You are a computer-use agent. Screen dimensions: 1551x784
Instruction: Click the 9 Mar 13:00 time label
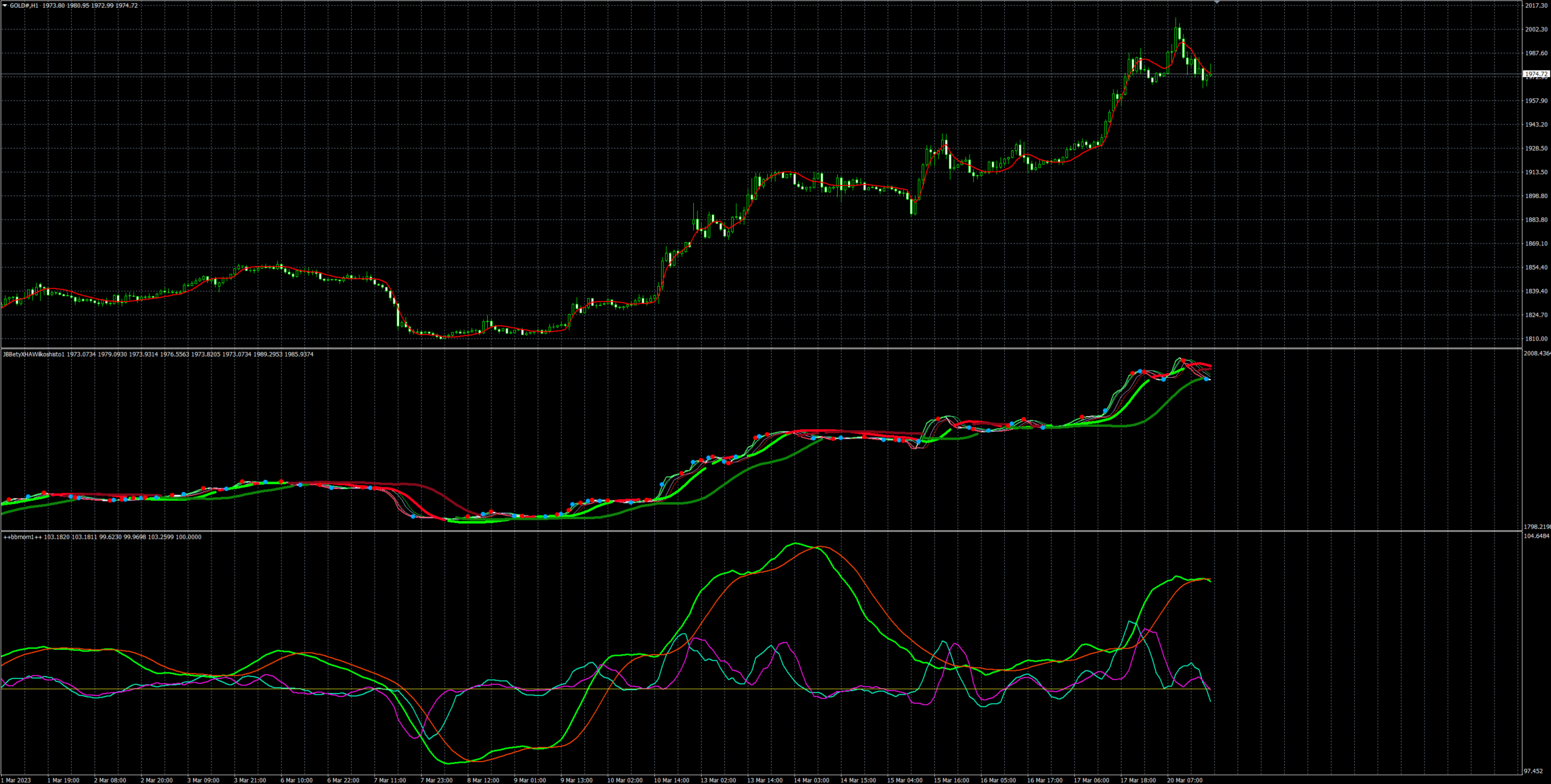(x=576, y=780)
